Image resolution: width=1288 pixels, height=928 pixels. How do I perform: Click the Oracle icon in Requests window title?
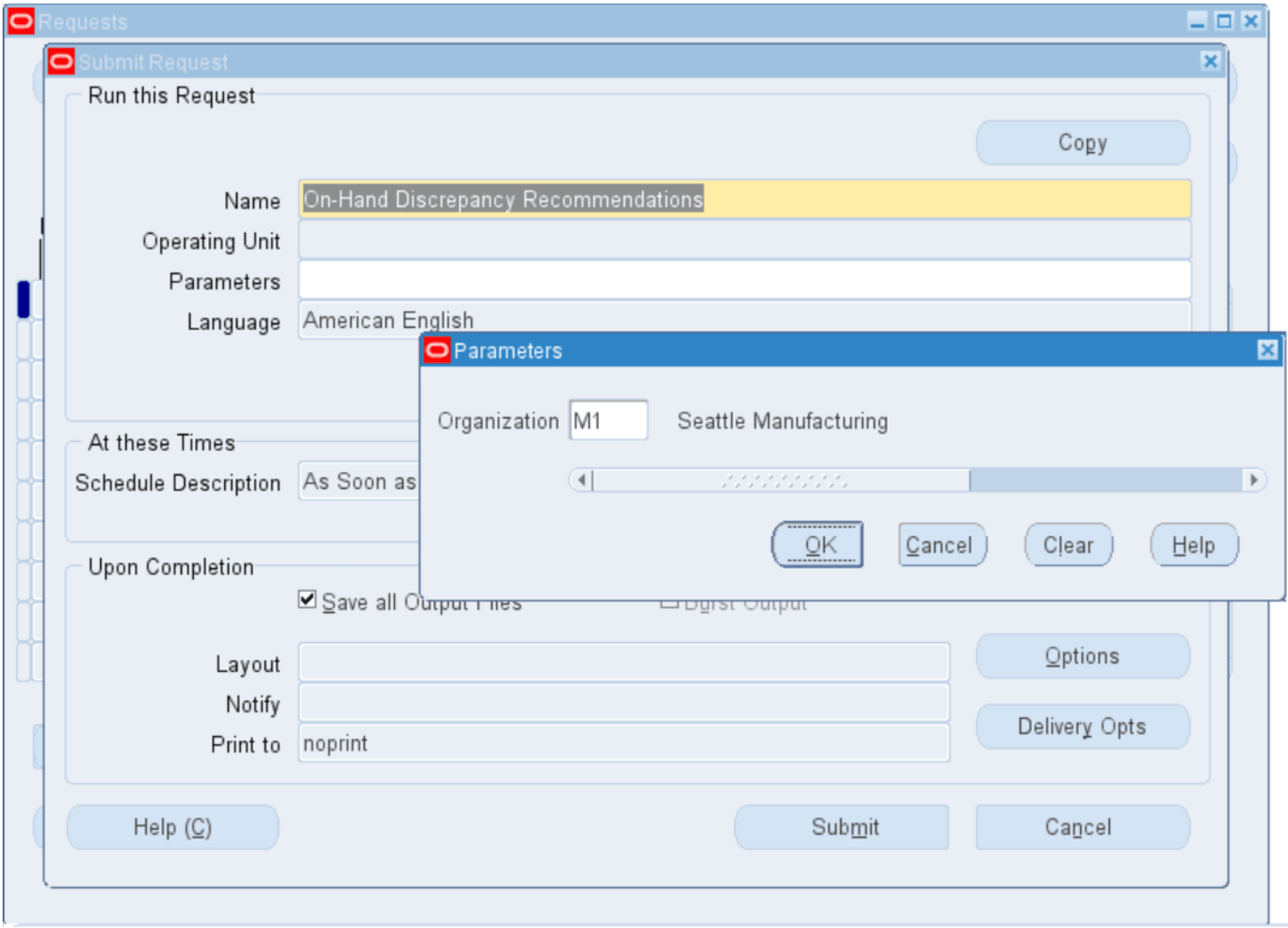click(x=20, y=21)
